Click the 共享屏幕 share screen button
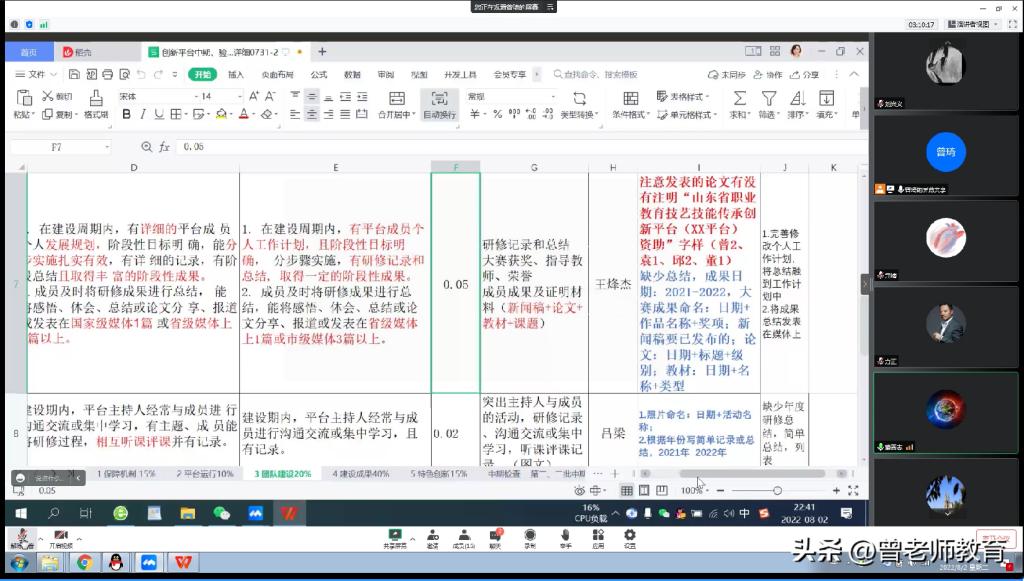This screenshot has width=1024, height=581. point(393,539)
